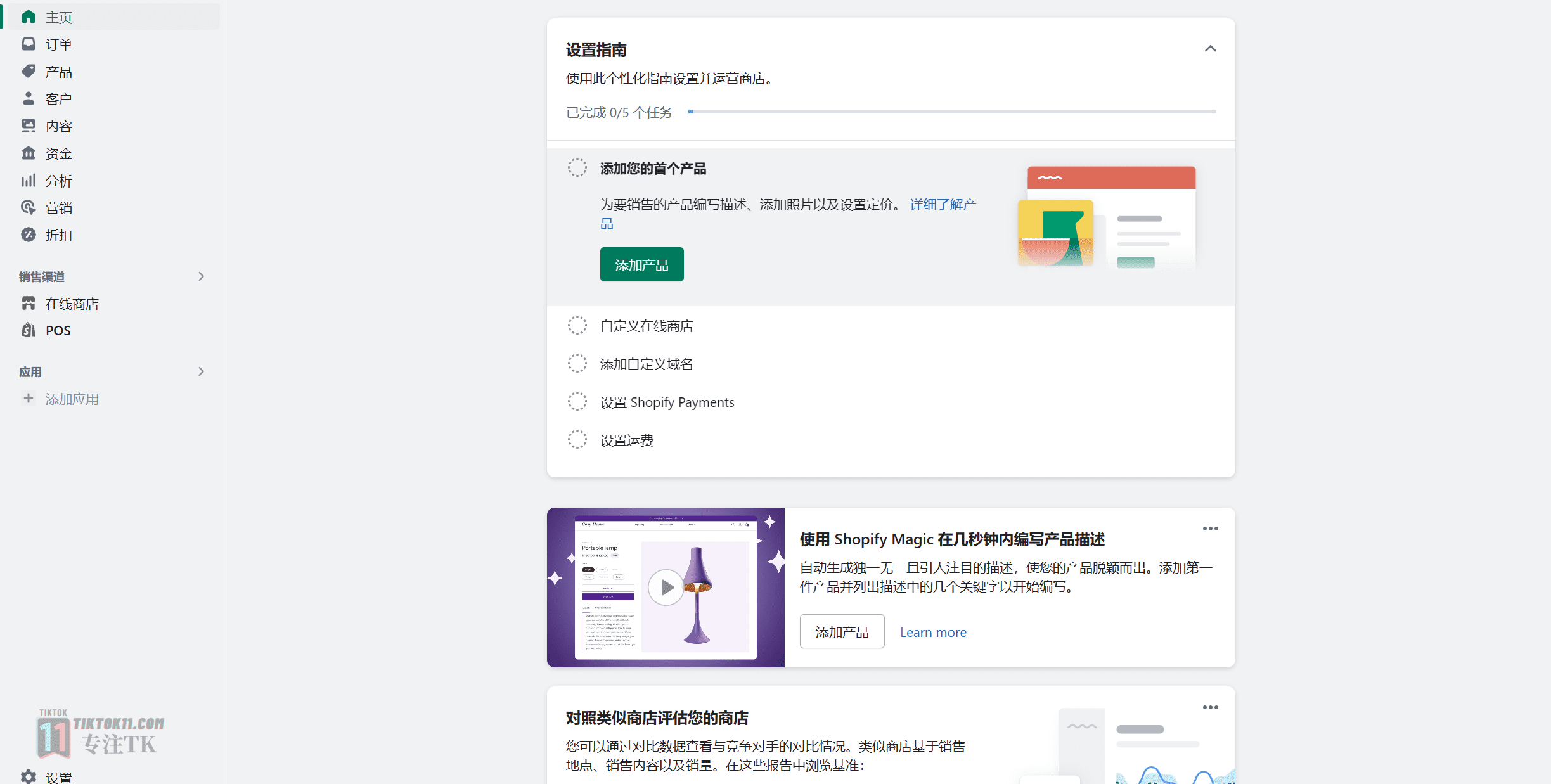Click the Customers person icon
The height and width of the screenshot is (784, 1551).
(29, 98)
